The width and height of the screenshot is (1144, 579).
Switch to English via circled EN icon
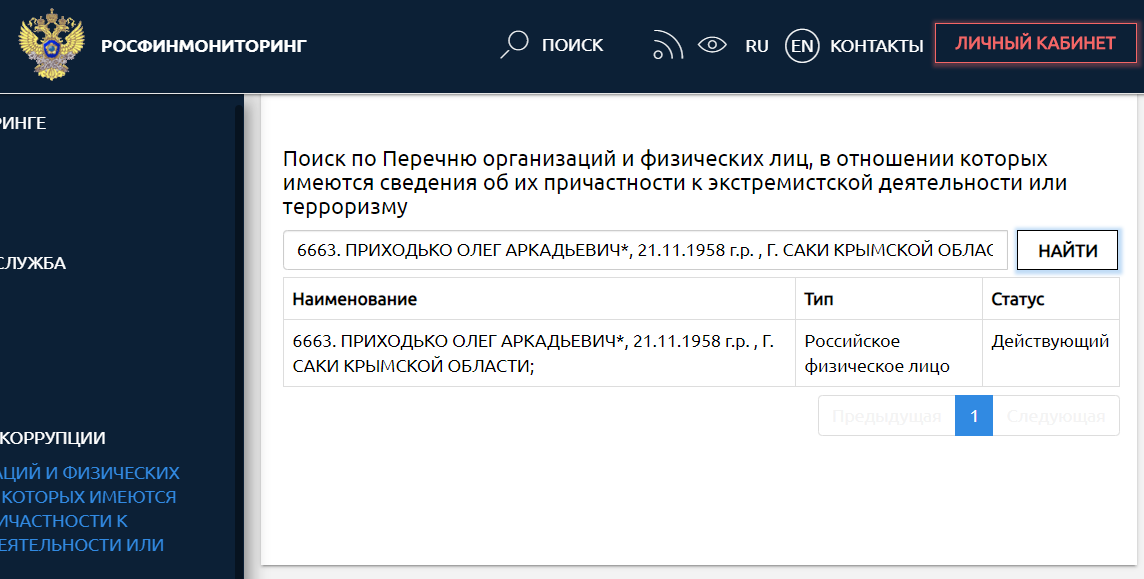point(801,45)
